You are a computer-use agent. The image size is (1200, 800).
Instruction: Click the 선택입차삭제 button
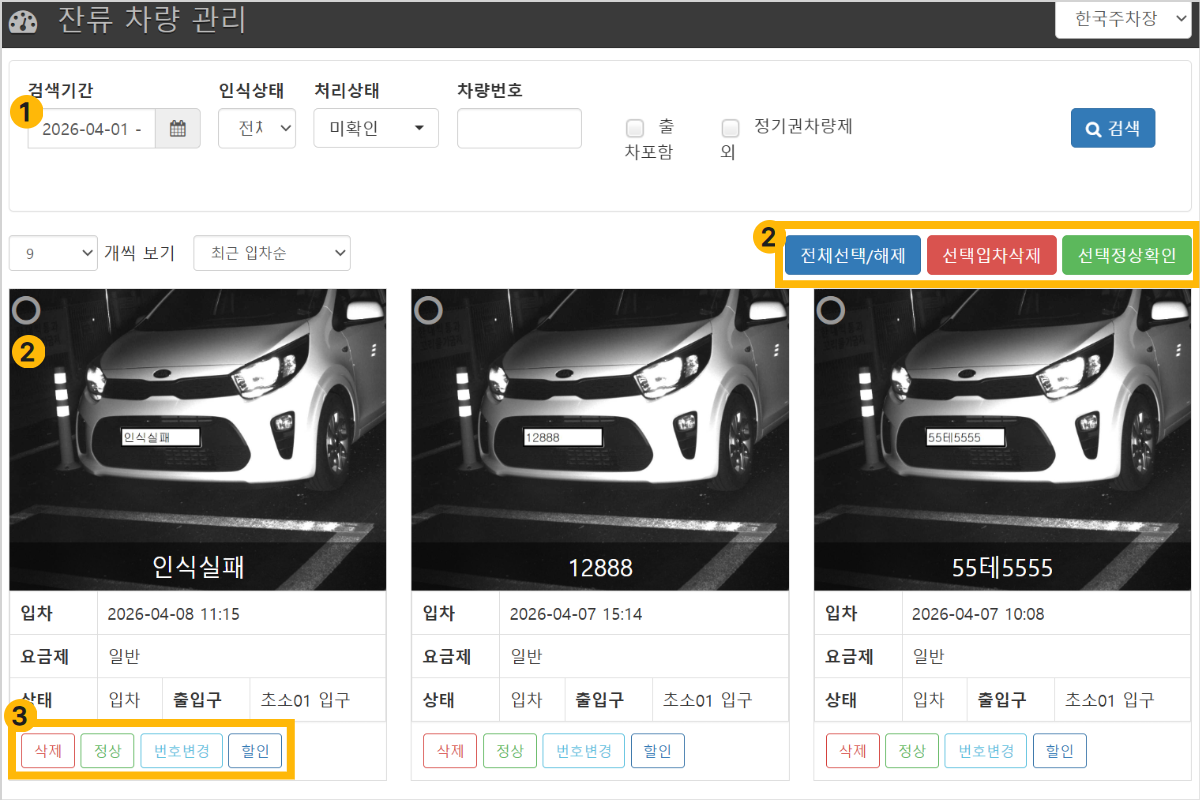click(992, 255)
